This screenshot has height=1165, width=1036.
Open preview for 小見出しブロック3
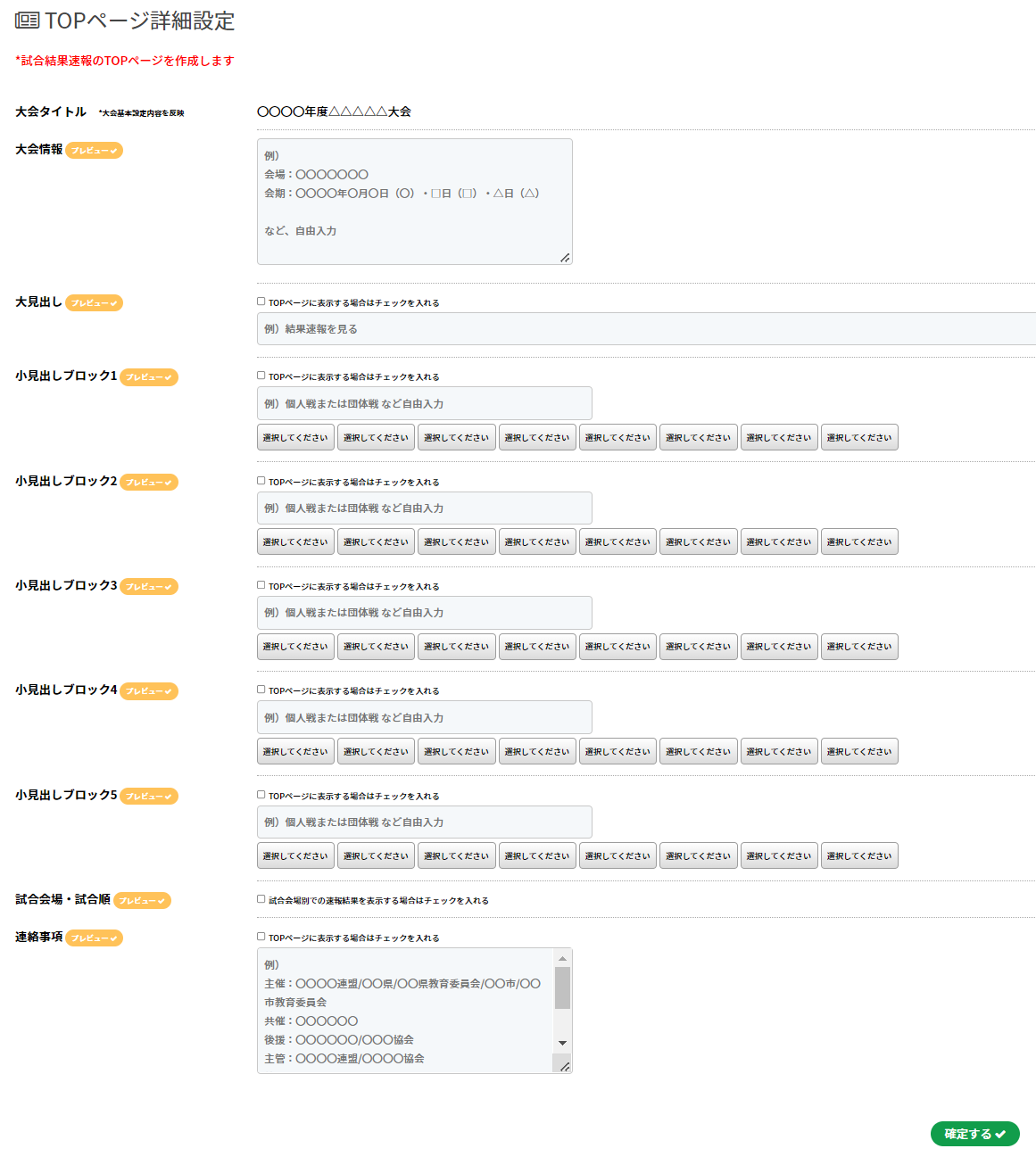click(x=149, y=587)
